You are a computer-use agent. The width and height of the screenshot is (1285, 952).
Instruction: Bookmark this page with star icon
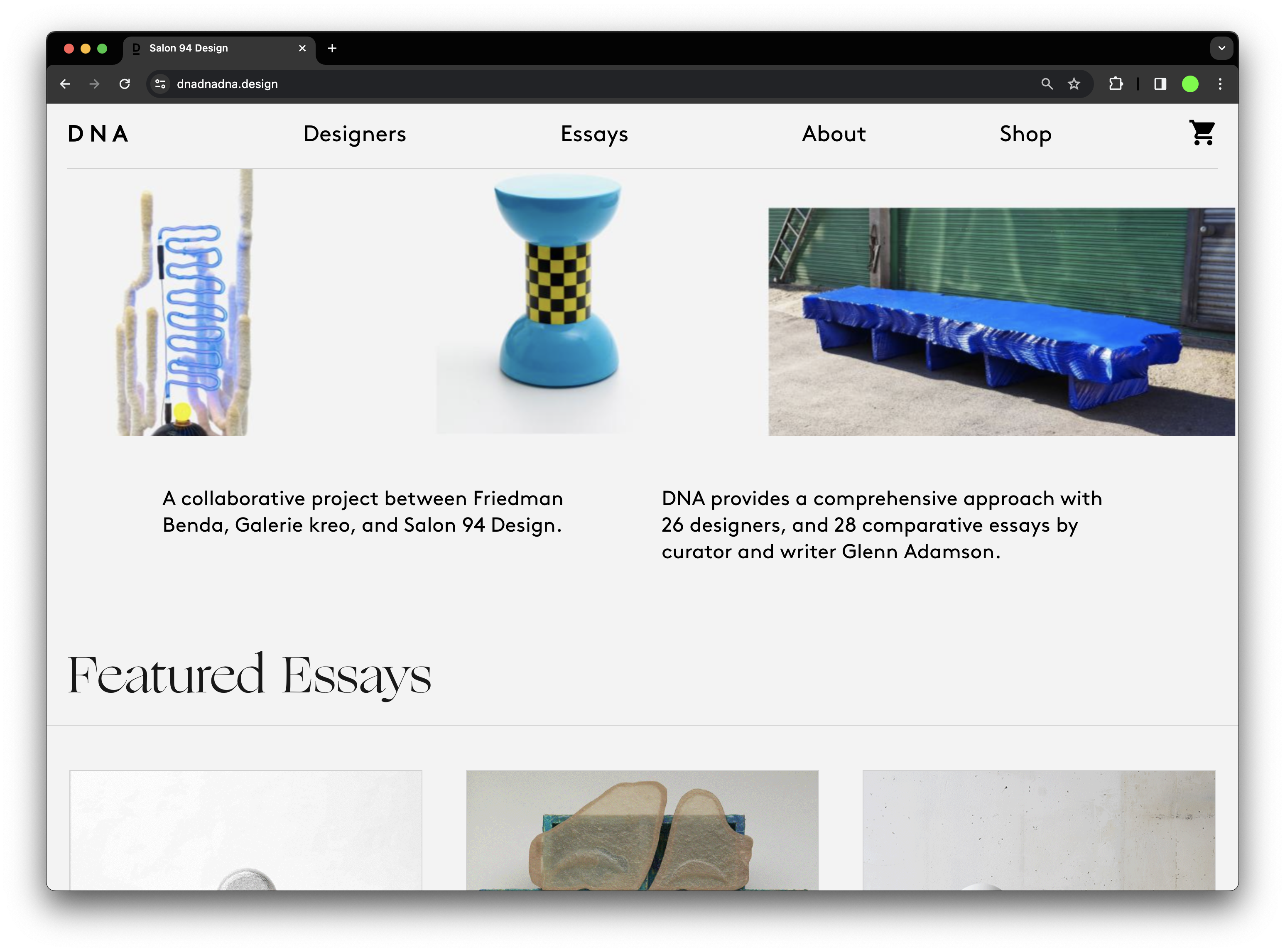(x=1074, y=84)
